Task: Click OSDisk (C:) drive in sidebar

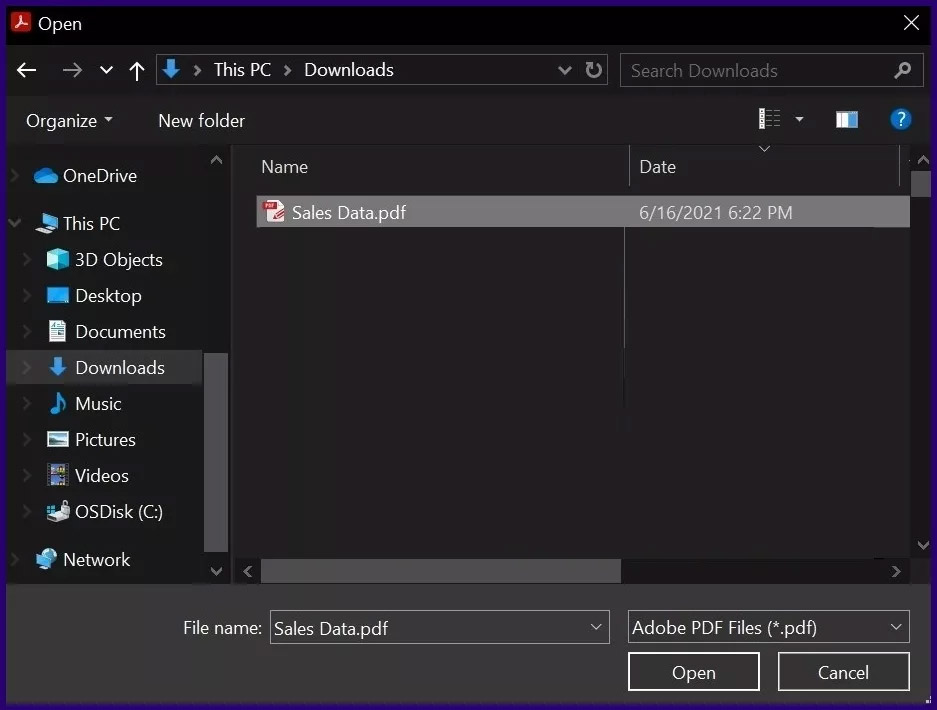Action: pos(118,512)
